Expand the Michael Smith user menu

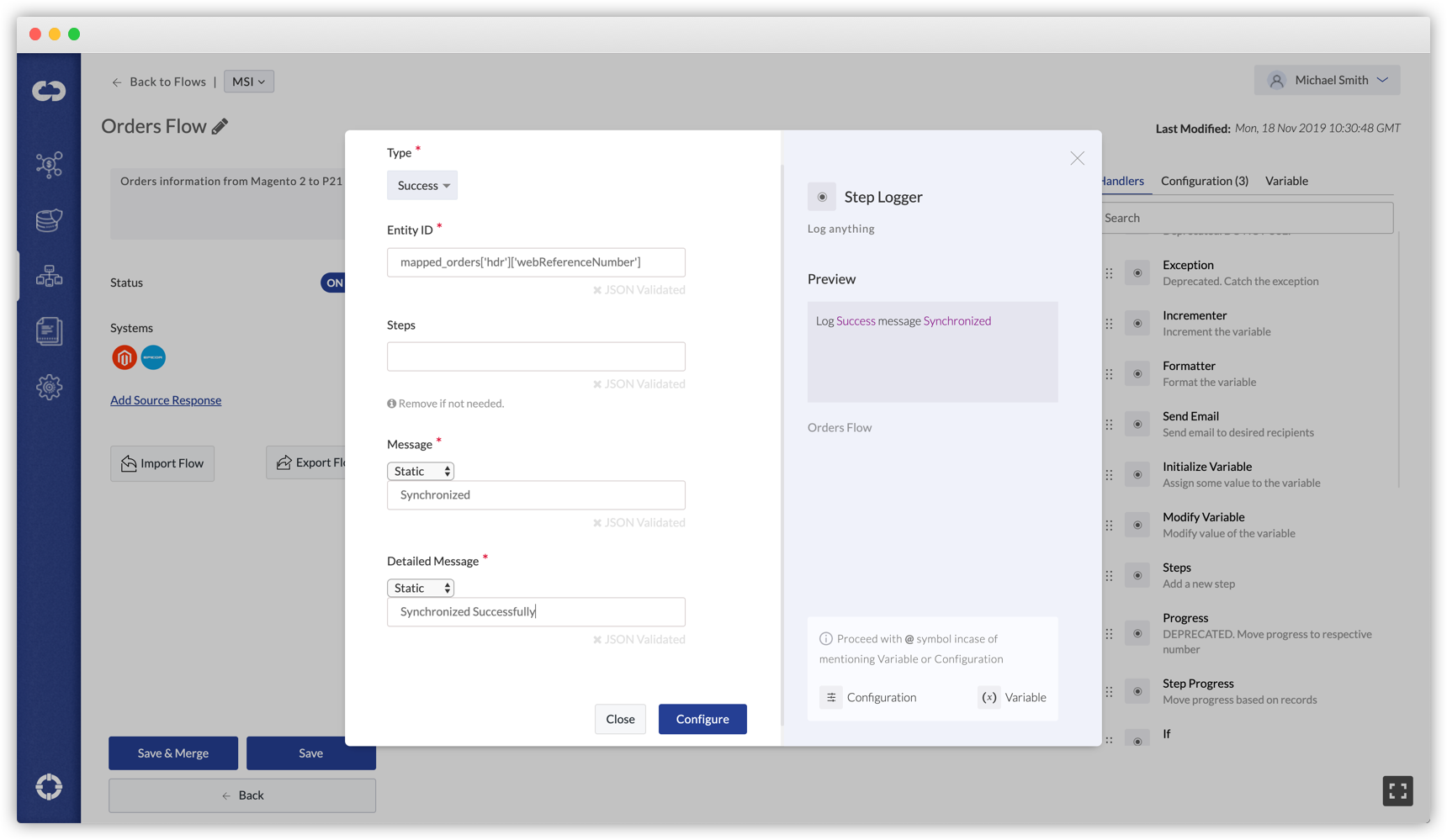pyautogui.click(x=1327, y=80)
